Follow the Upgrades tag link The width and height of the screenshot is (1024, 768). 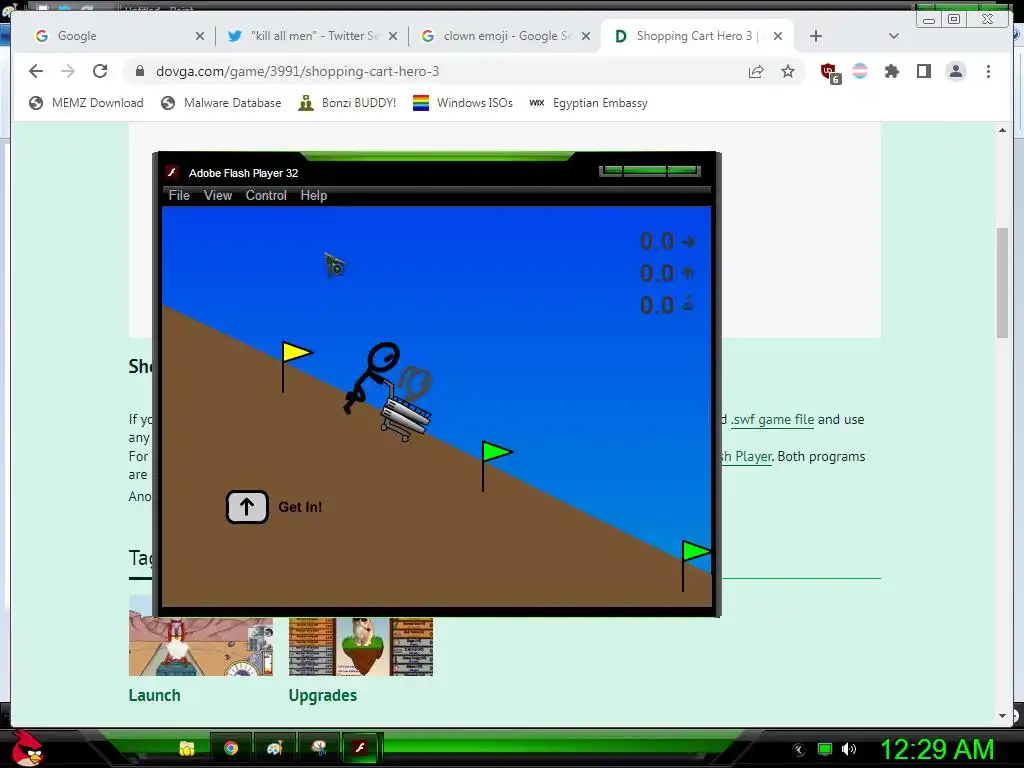pos(323,695)
